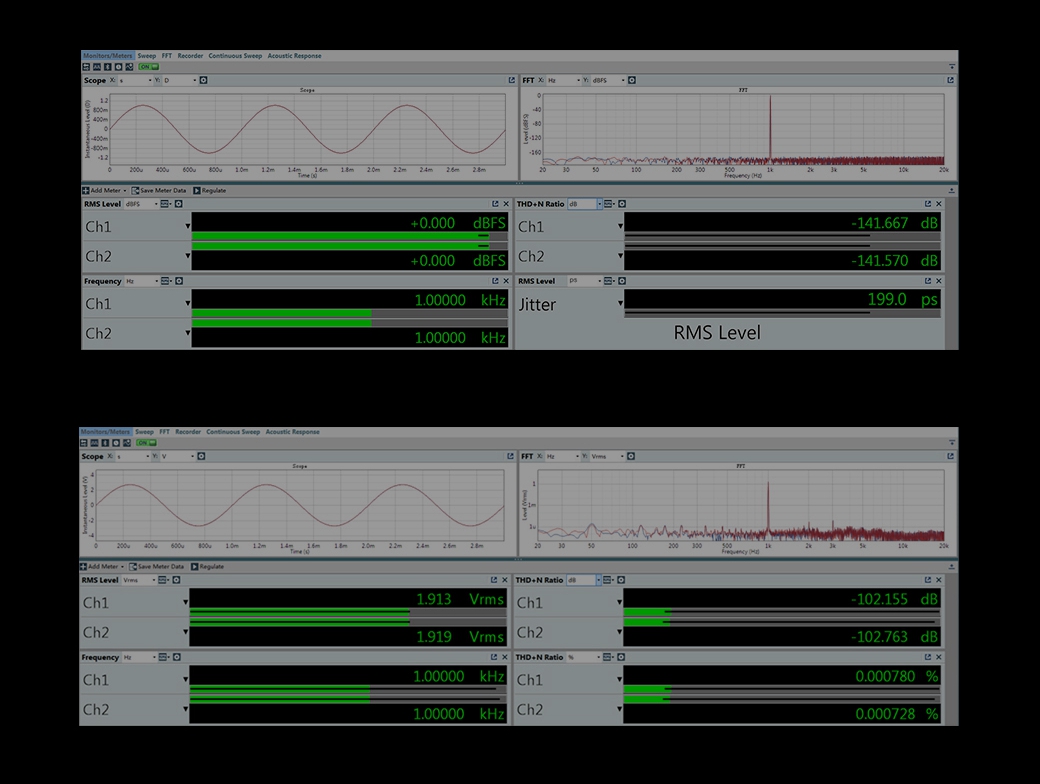Click fifth toolbar icon in top window

pyautogui.click(x=129, y=67)
